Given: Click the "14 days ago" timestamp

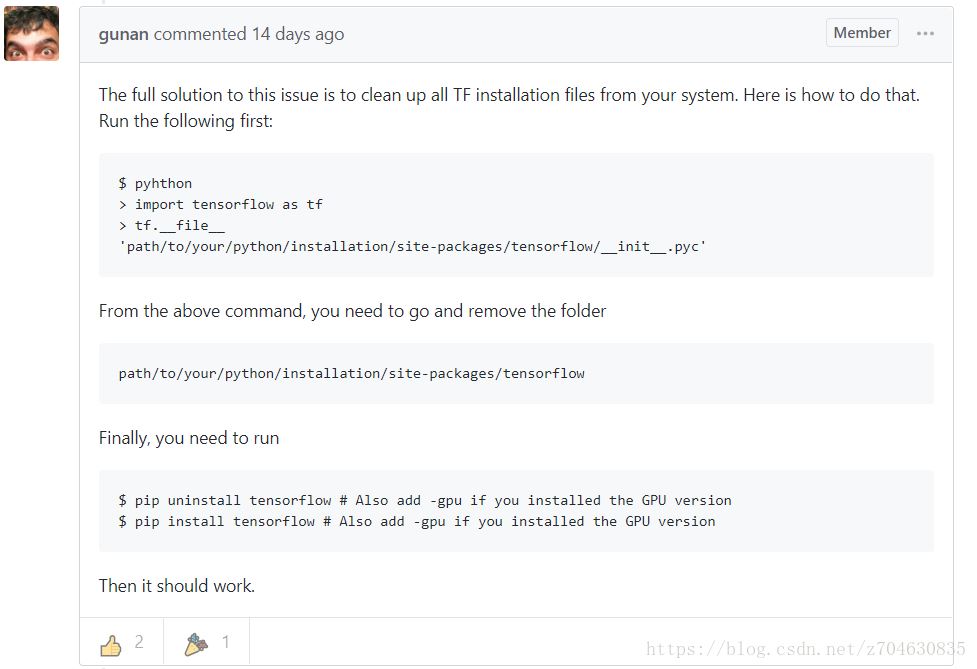Looking at the screenshot, I should (x=297, y=34).
